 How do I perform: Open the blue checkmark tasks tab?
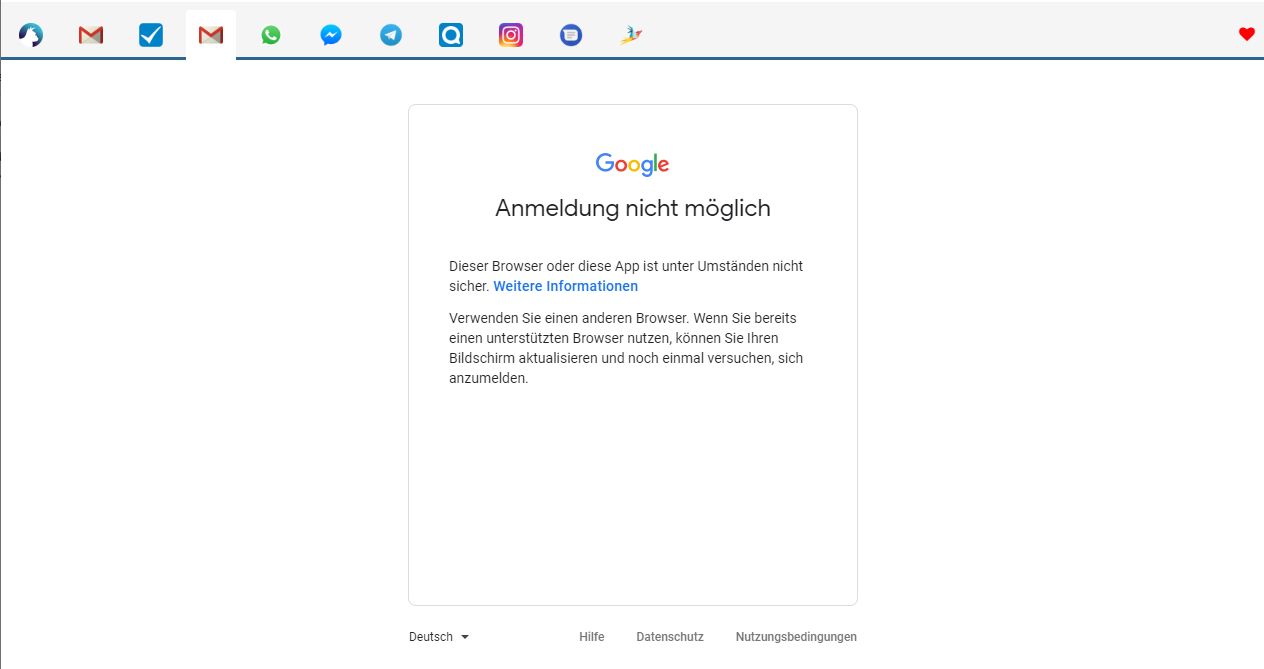(x=151, y=35)
